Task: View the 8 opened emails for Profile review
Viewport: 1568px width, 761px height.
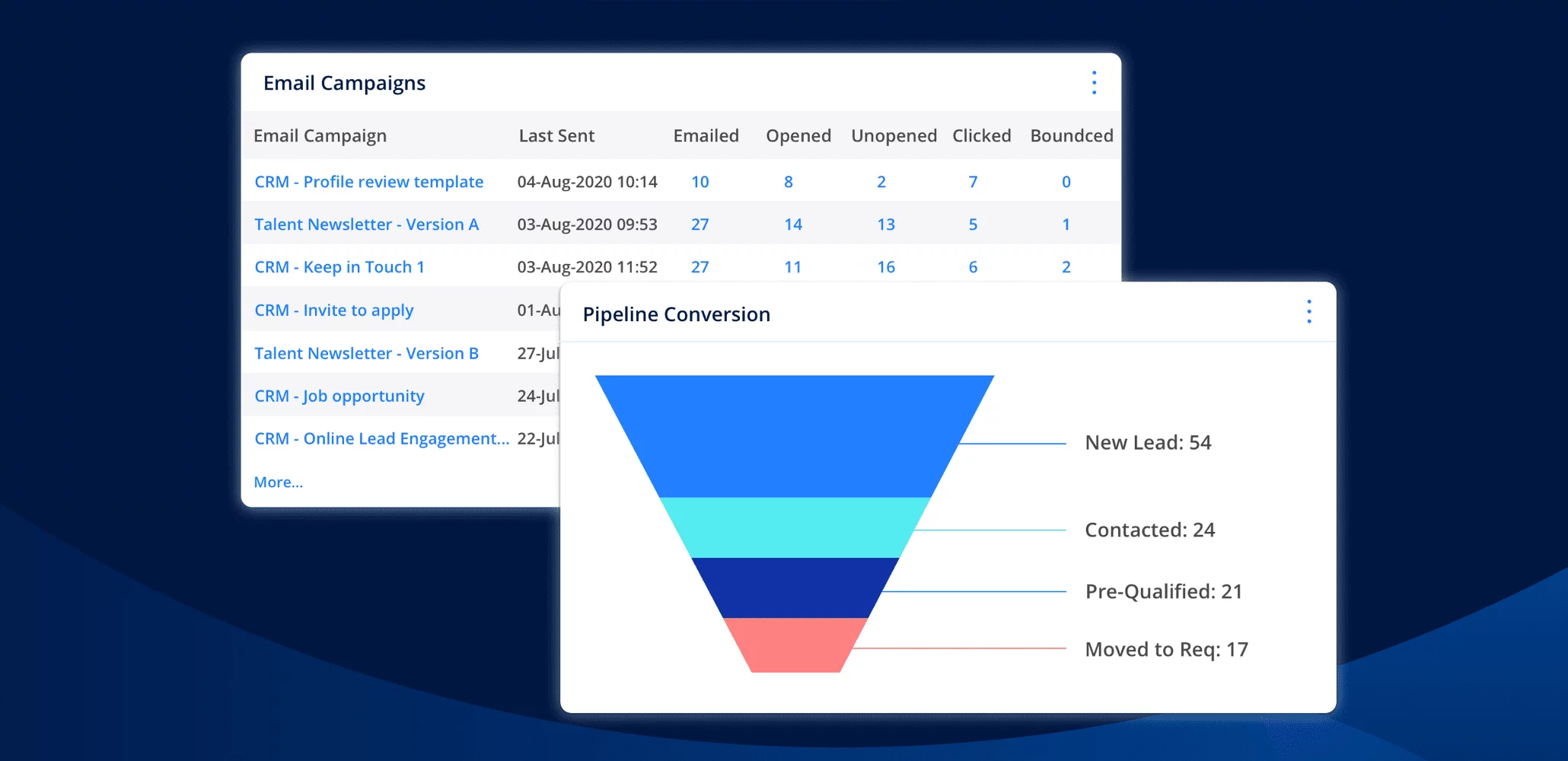Action: (x=788, y=181)
